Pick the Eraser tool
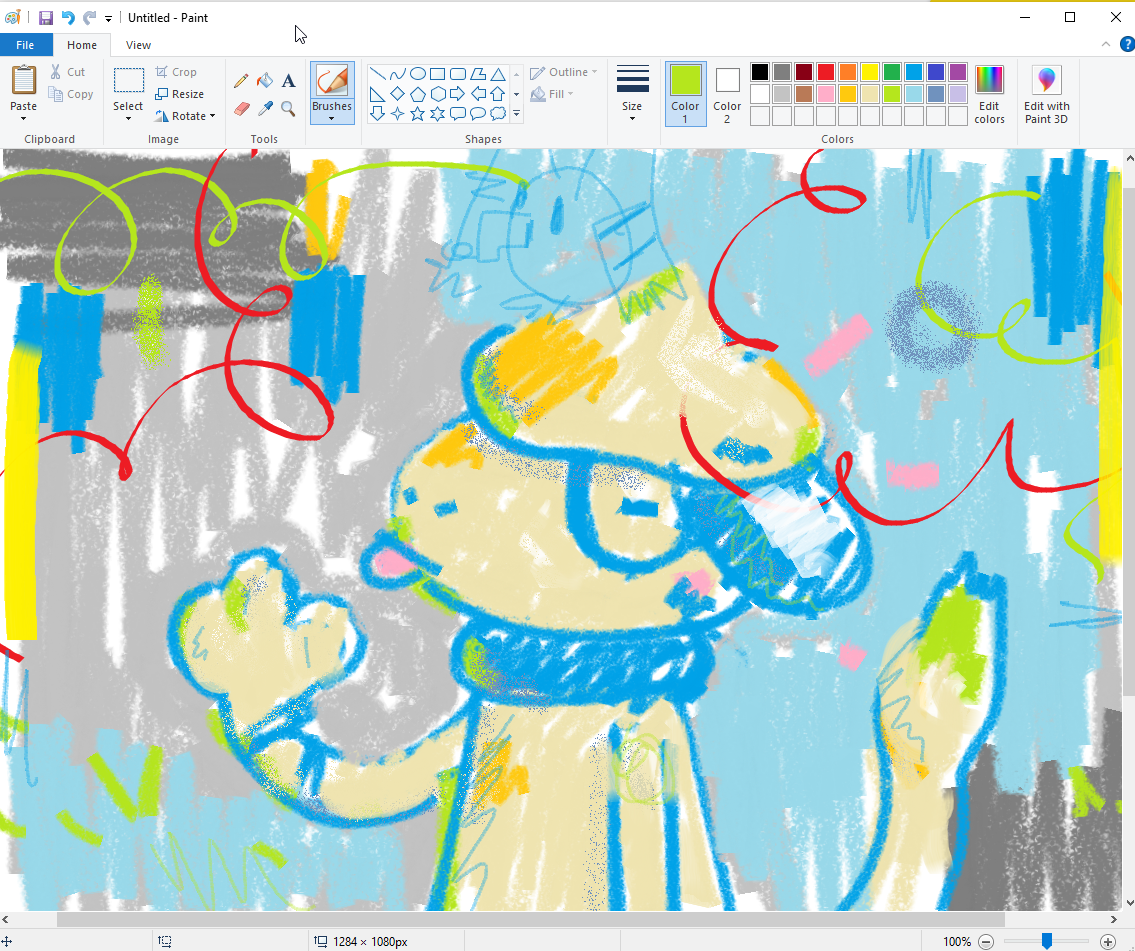The height and width of the screenshot is (951, 1135). click(x=241, y=108)
